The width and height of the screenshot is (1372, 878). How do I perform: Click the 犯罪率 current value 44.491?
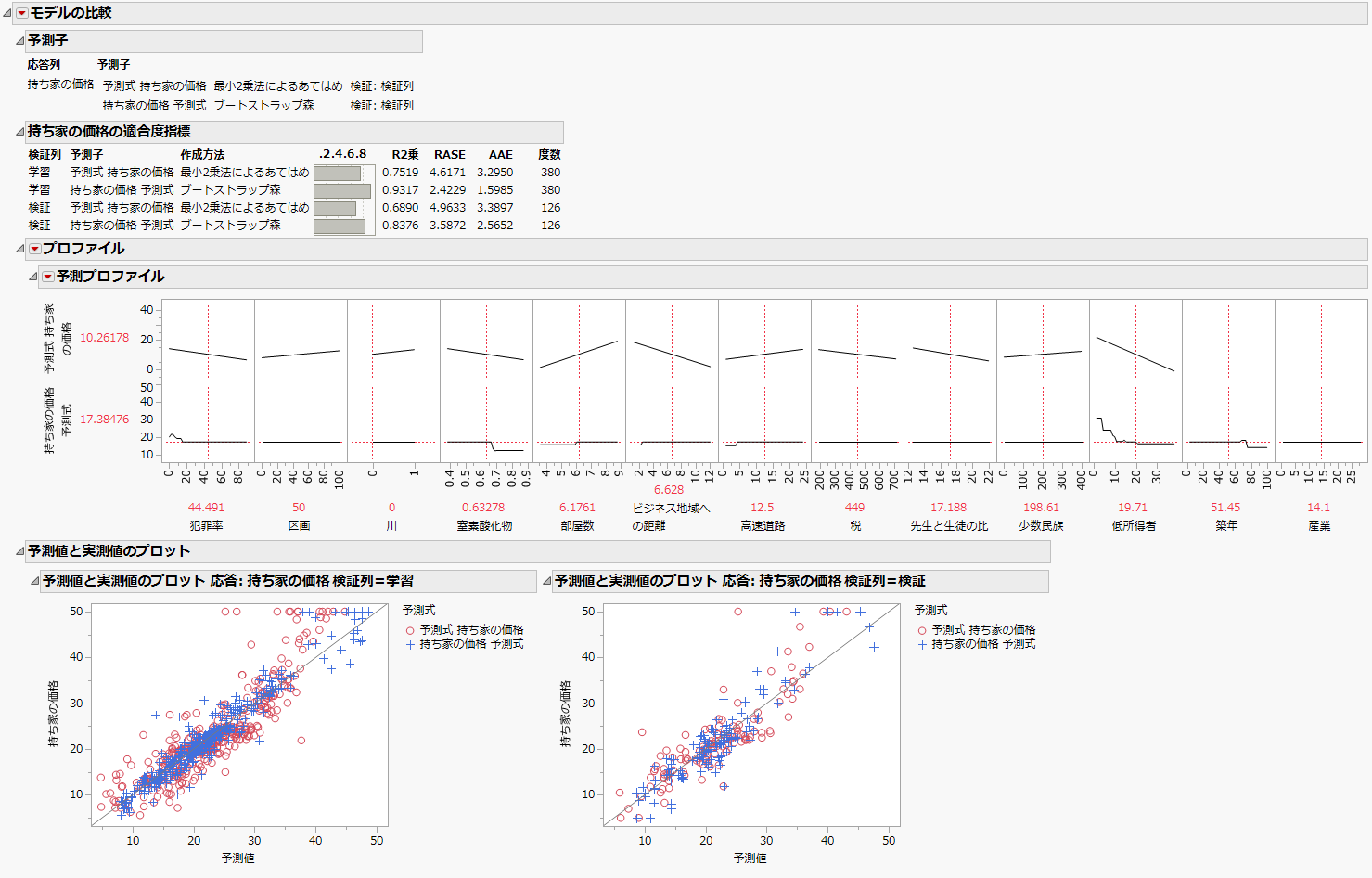(206, 508)
